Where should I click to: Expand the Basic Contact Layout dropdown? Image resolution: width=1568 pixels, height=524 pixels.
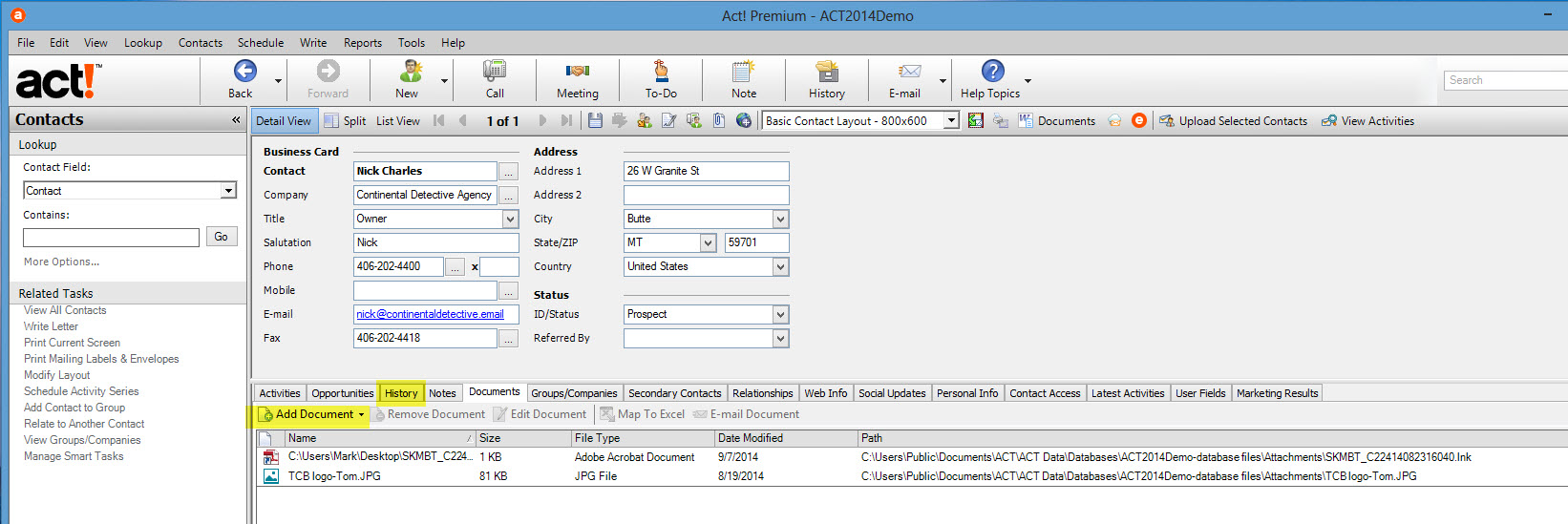pos(951,121)
